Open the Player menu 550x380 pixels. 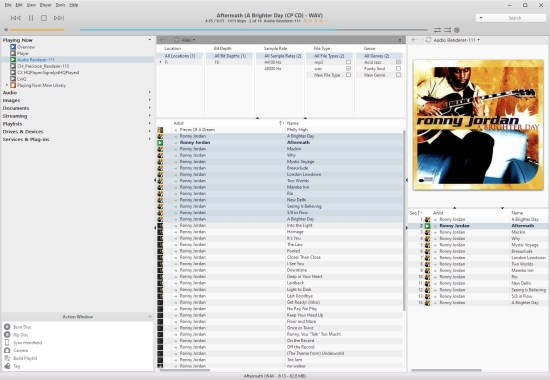pyautogui.click(x=46, y=5)
